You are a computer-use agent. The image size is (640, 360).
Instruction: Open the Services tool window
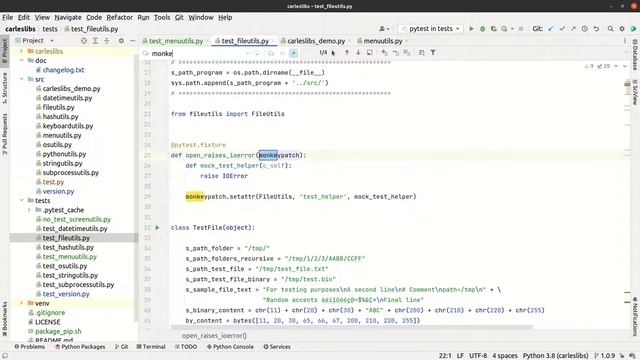tap(277, 347)
